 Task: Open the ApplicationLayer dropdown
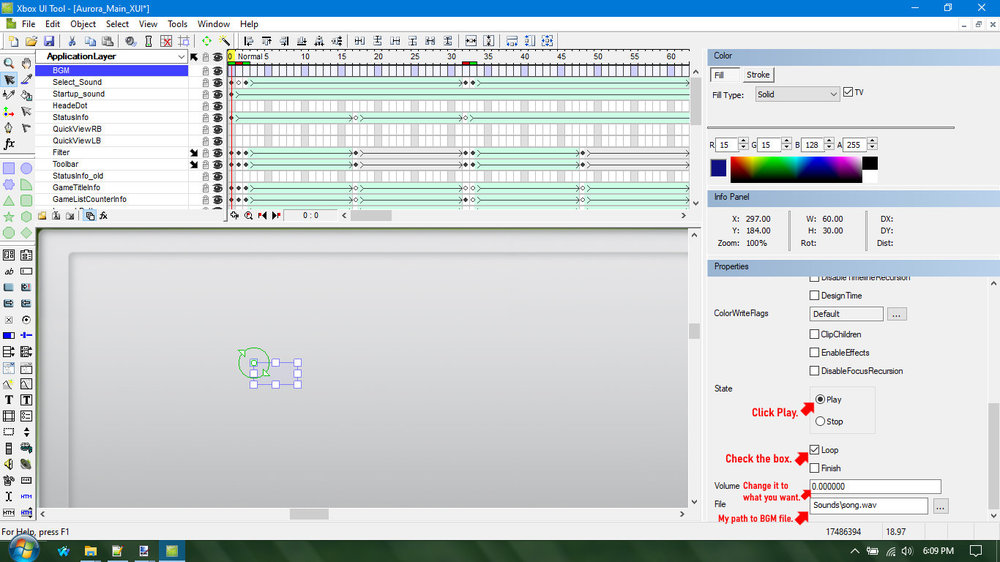pos(181,57)
